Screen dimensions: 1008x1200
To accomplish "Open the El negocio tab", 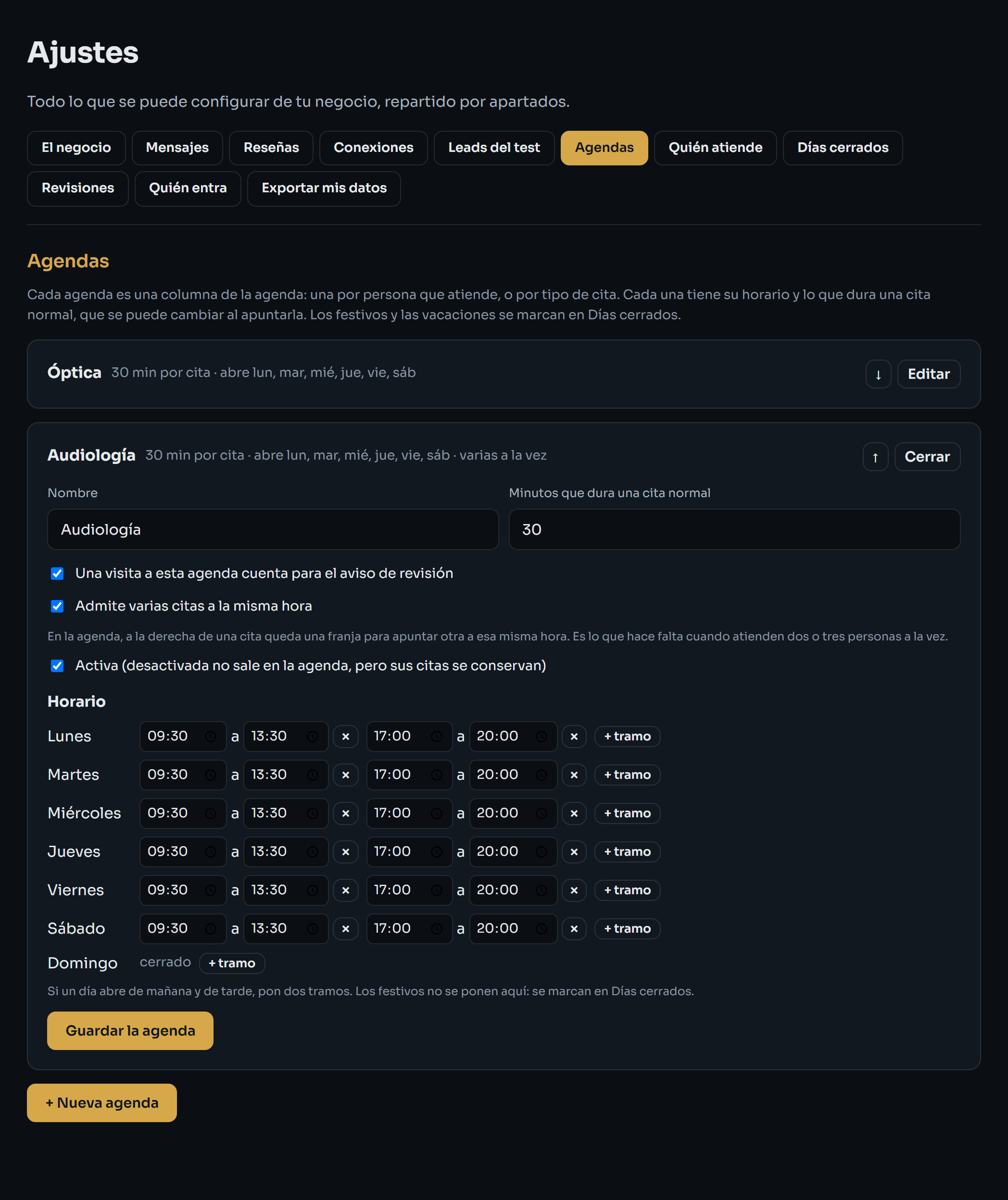I will point(76,148).
